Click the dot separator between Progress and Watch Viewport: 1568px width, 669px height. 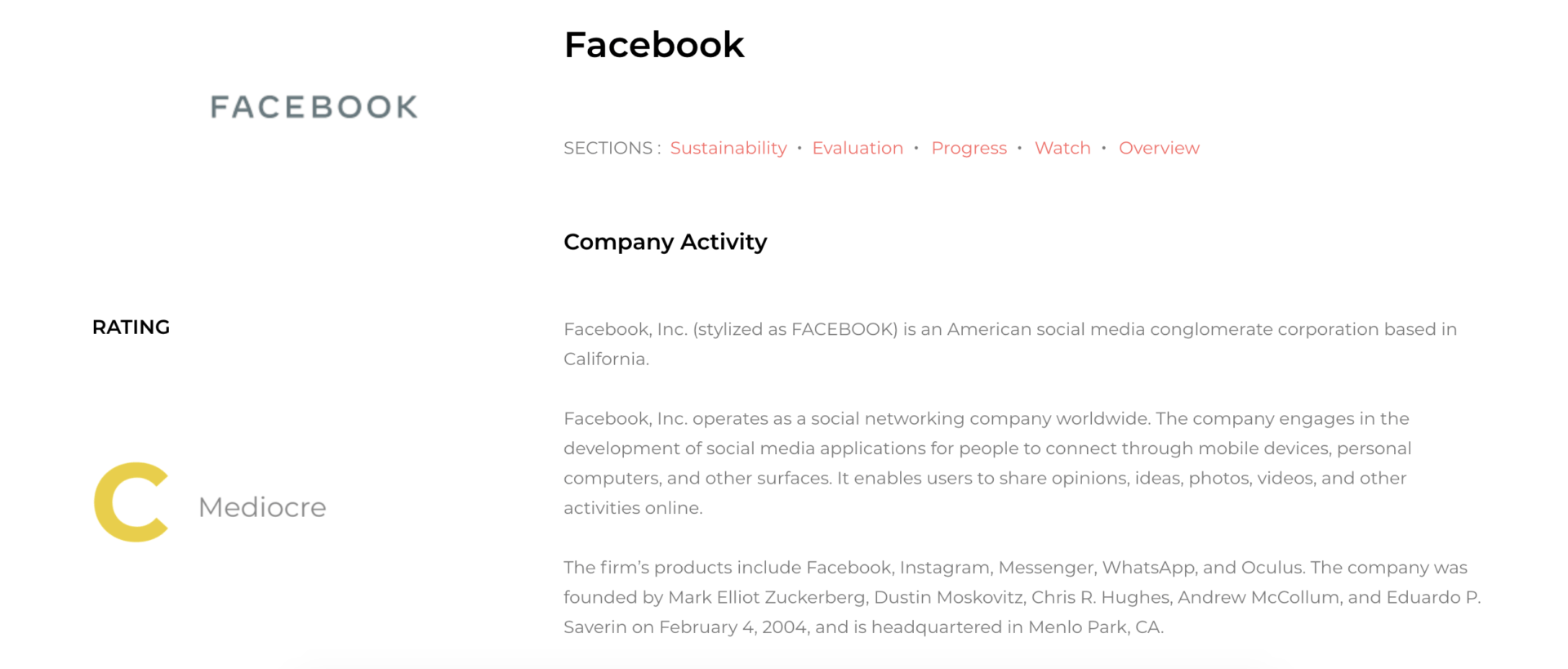[x=1020, y=148]
